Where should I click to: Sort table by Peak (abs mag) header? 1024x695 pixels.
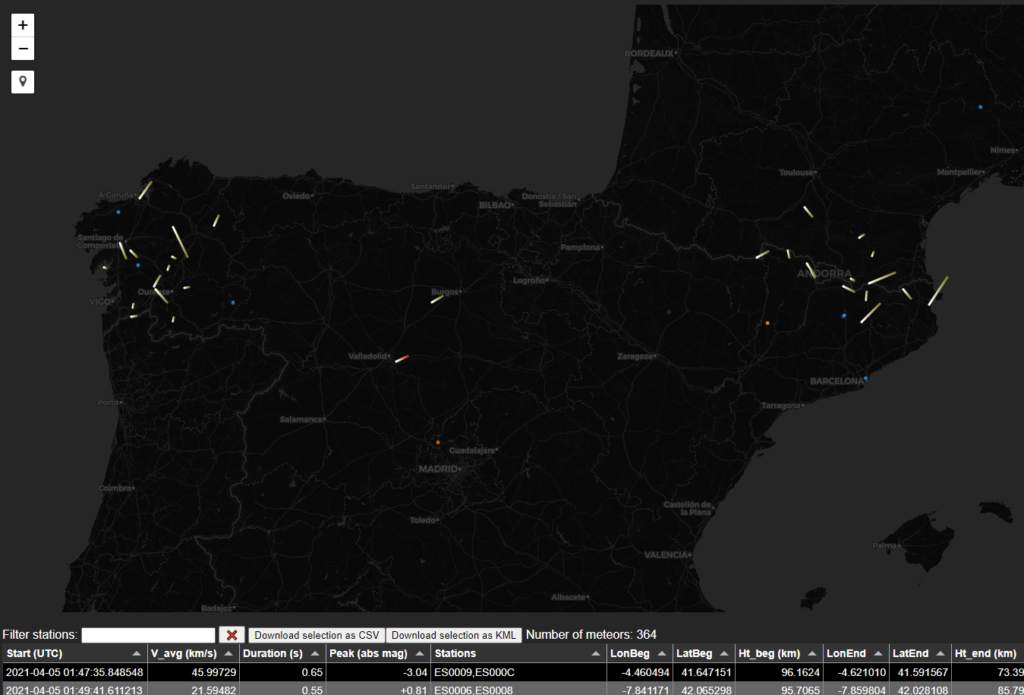(377, 653)
